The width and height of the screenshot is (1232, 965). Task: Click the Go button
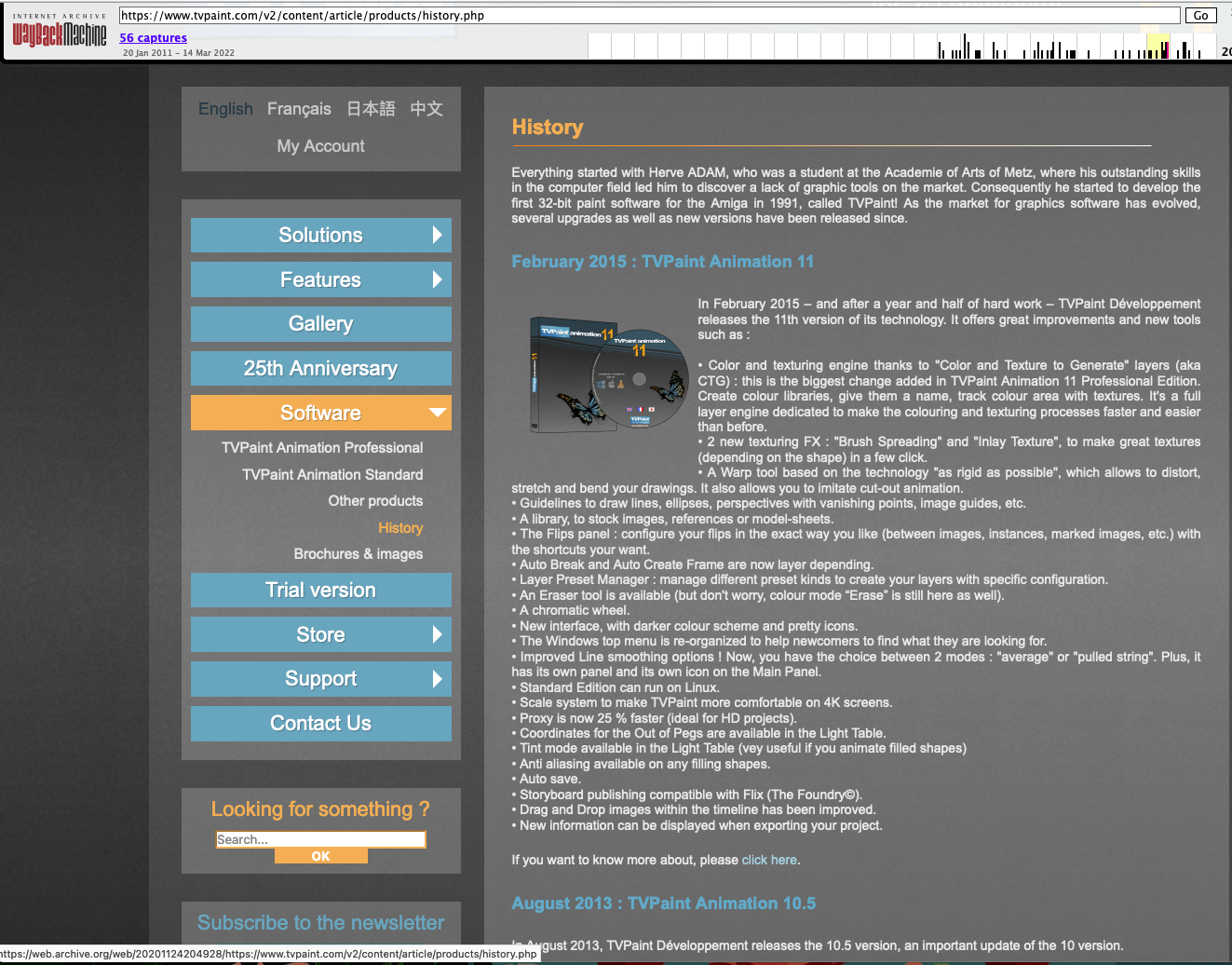click(1200, 15)
